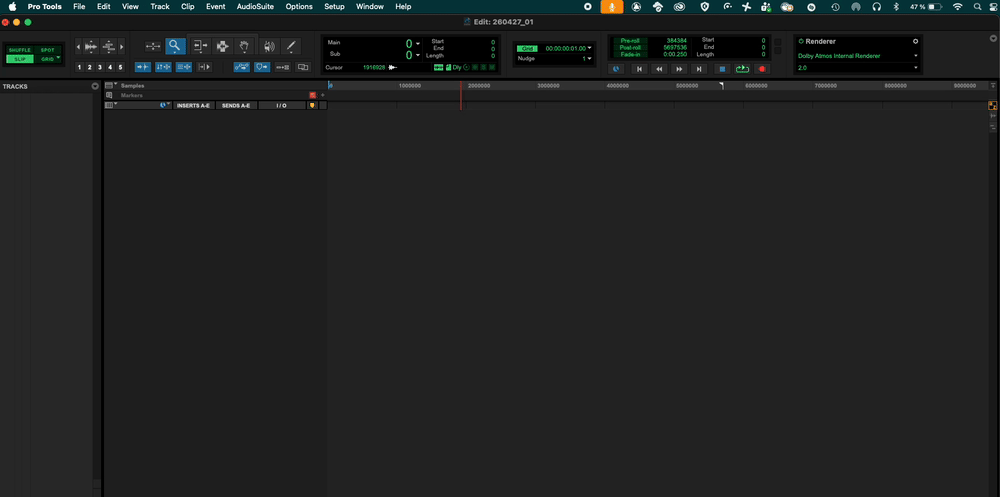This screenshot has width=1000, height=497.
Task: Open the Clip menu
Action: [188, 6]
